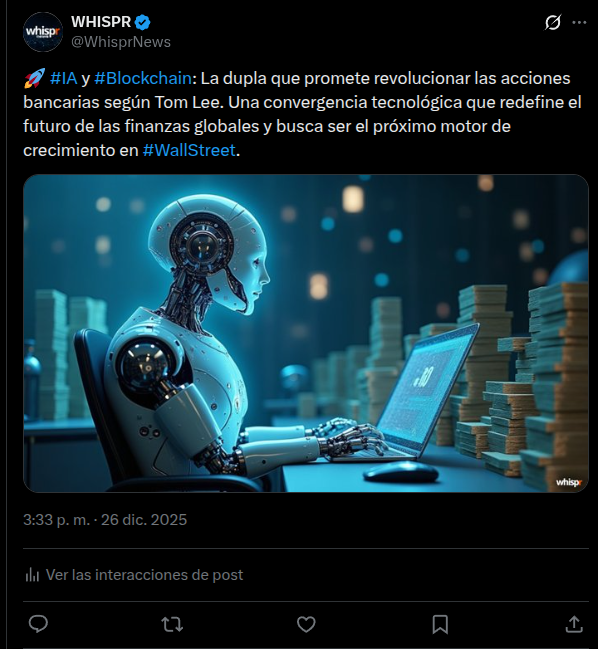Open the WHISPR profile avatar
The height and width of the screenshot is (649, 598).
click(x=43, y=32)
